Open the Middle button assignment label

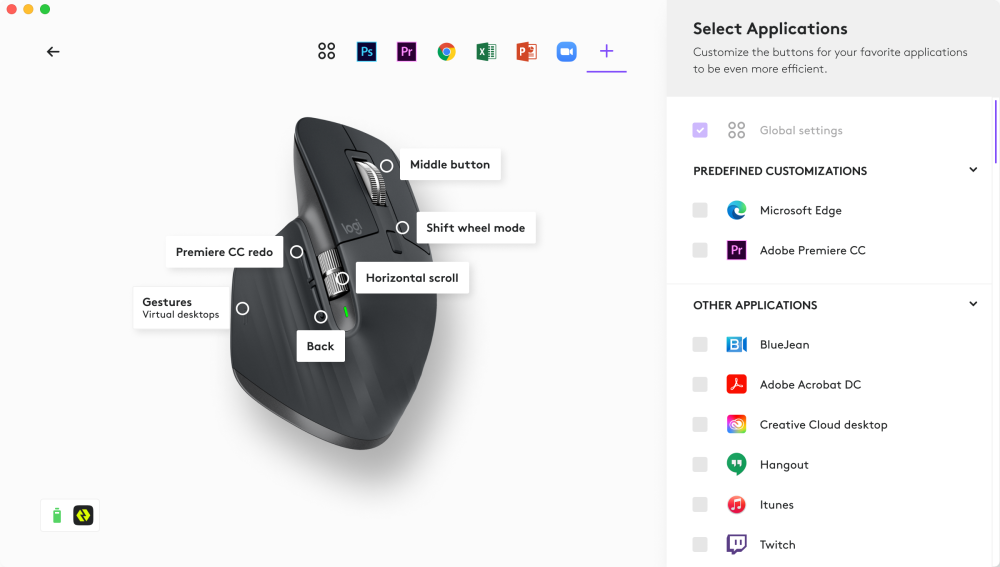[x=450, y=165]
